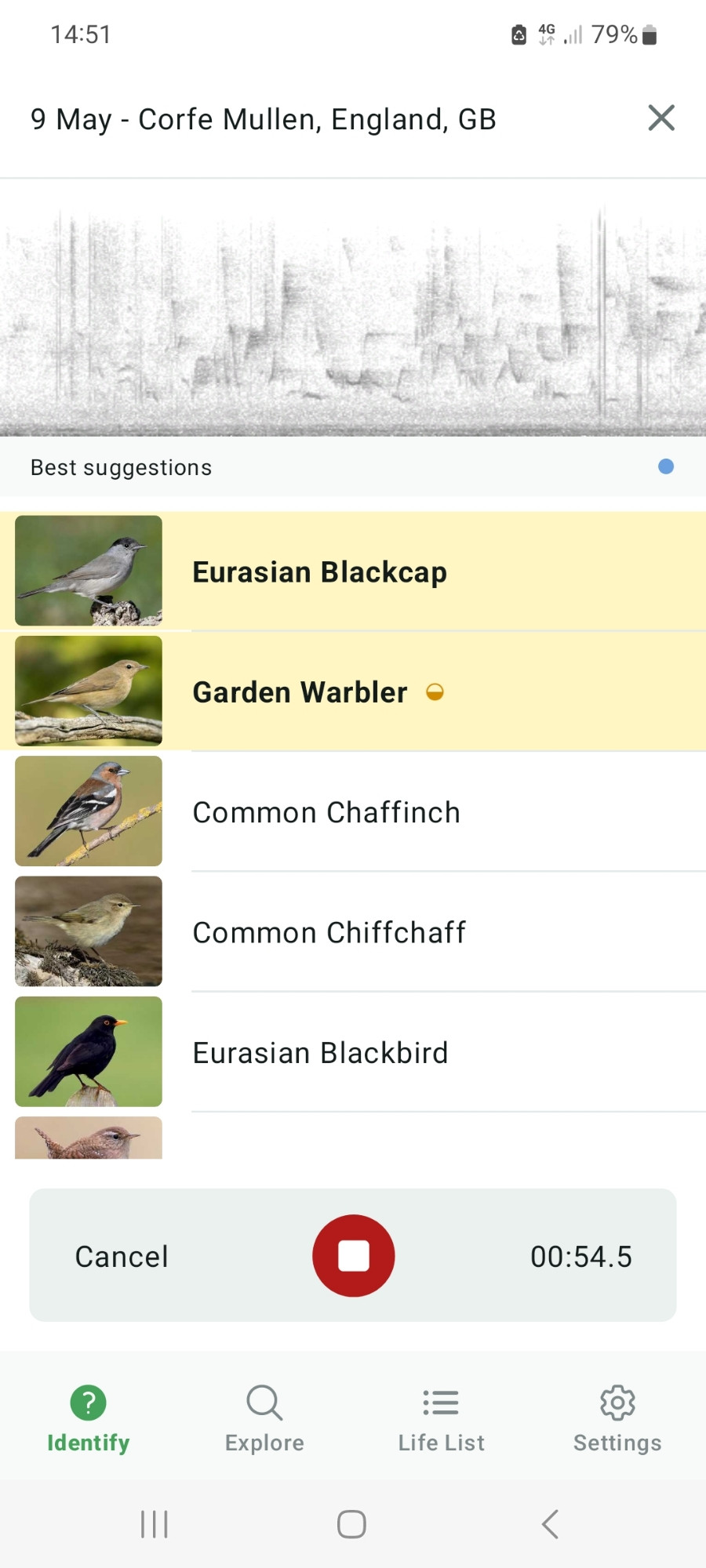
Task: Open the Eurasian Blackbird entry
Action: tap(353, 1051)
